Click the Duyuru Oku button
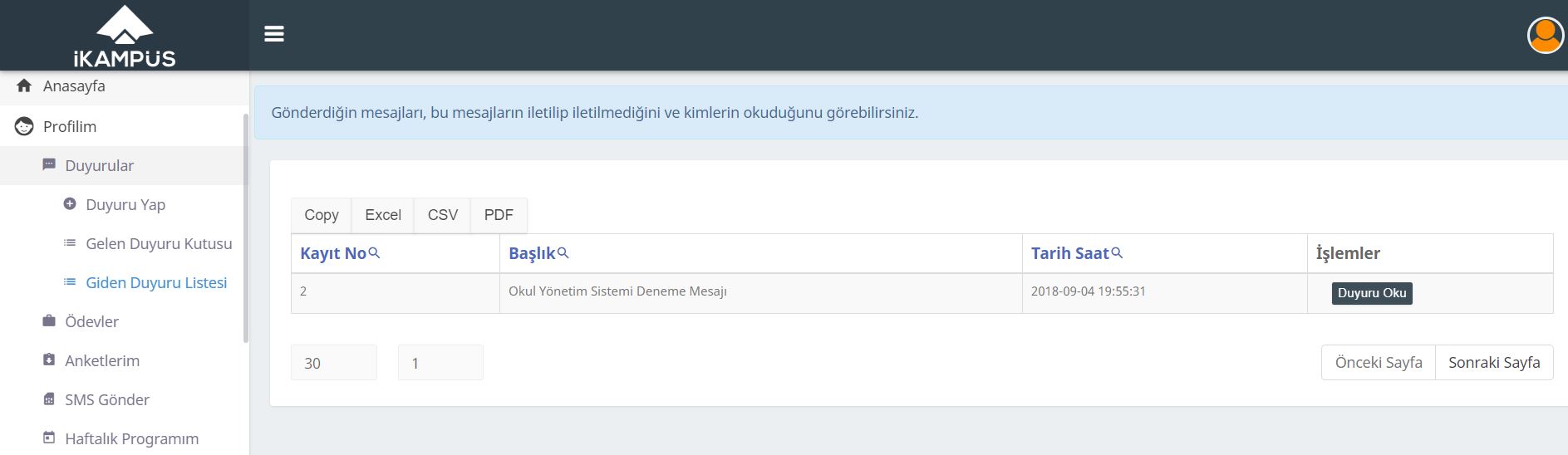 [1372, 293]
